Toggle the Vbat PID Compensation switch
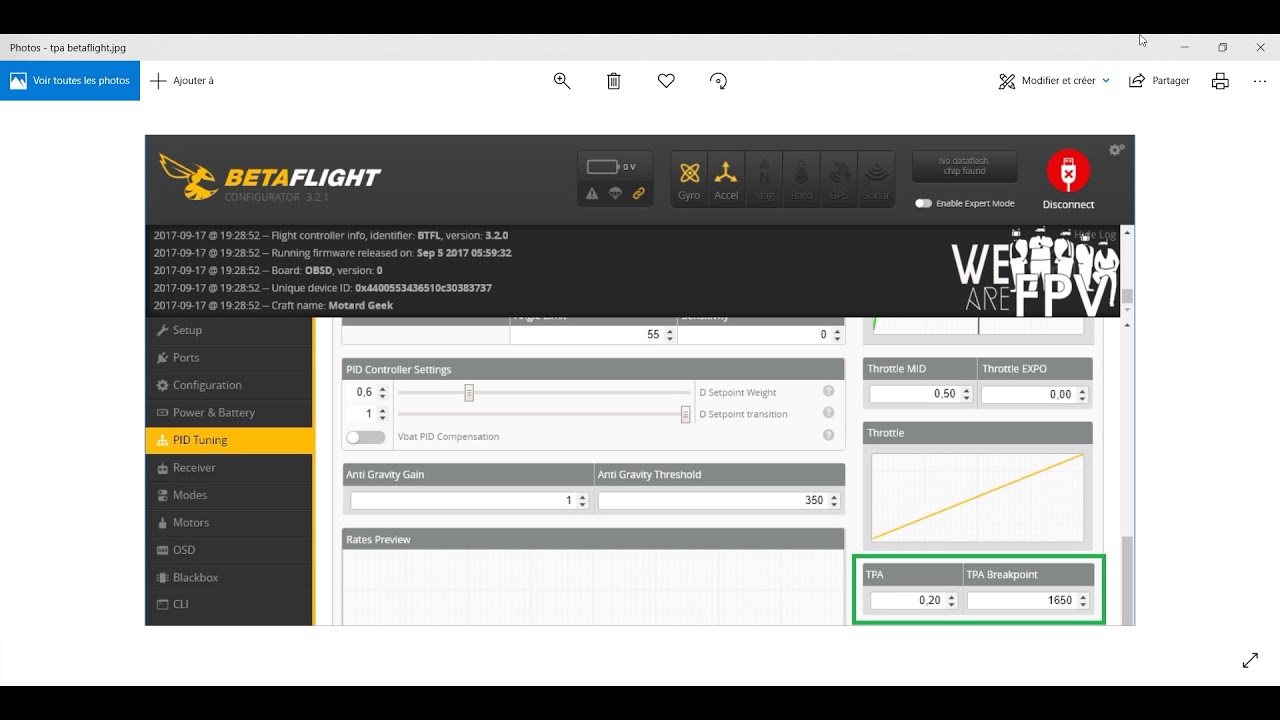 click(x=365, y=437)
